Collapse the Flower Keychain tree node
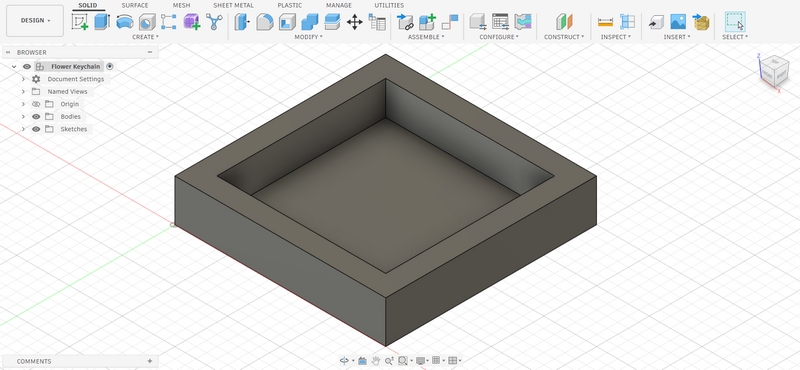This screenshot has width=800, height=370. point(14,67)
